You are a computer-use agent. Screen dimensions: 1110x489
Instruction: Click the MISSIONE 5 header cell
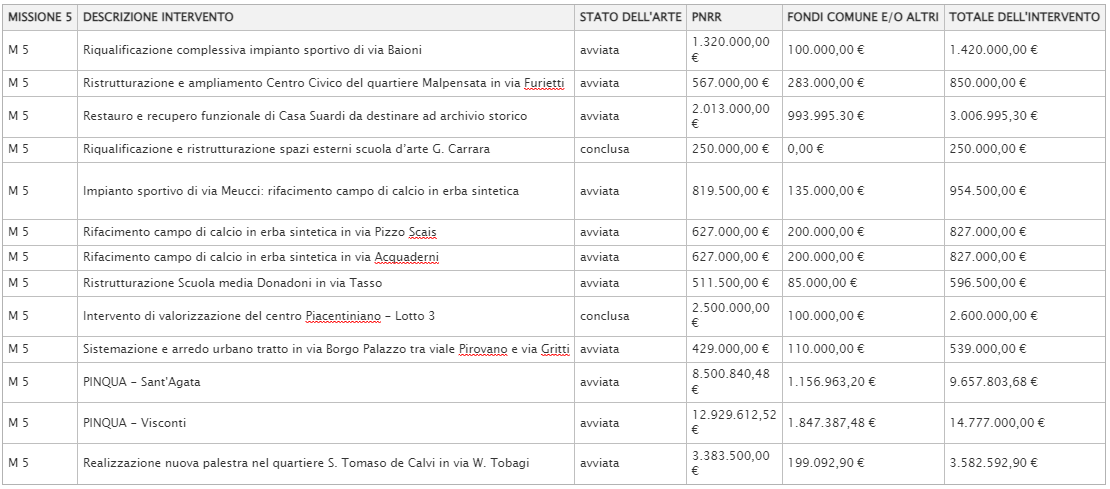tap(40, 17)
